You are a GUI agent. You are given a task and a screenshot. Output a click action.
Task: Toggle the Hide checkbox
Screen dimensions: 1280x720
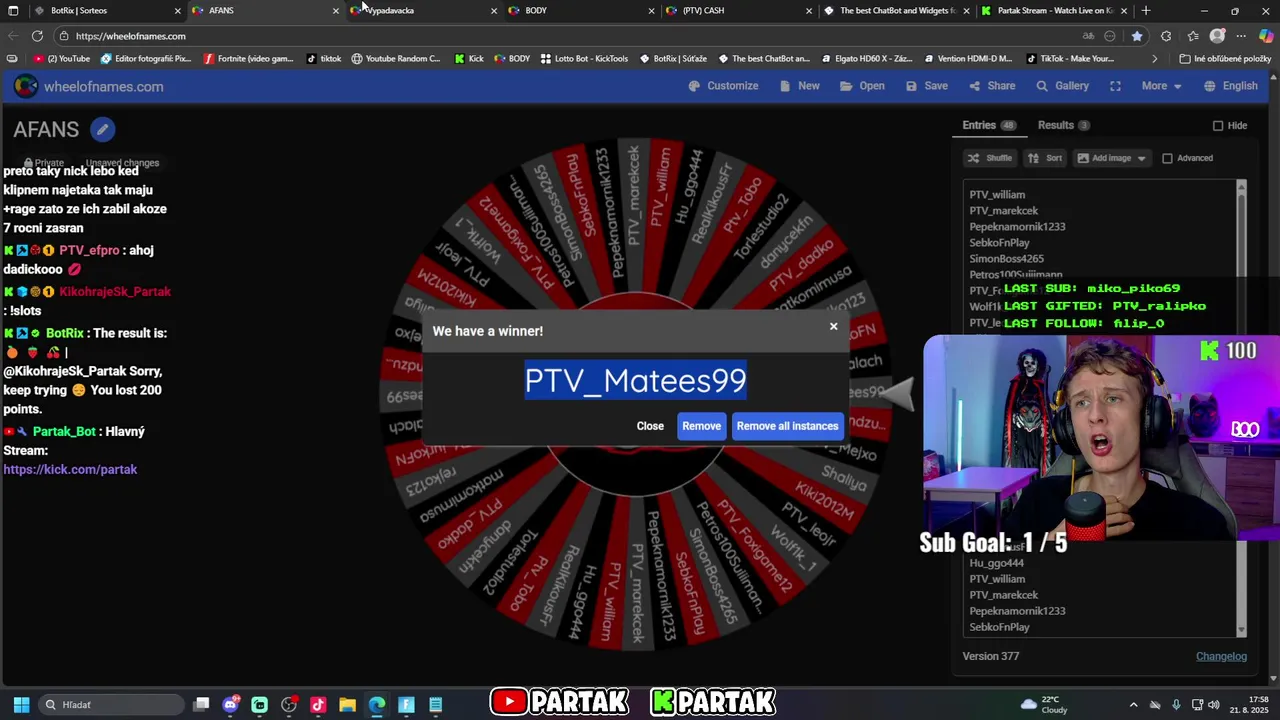pos(1218,126)
